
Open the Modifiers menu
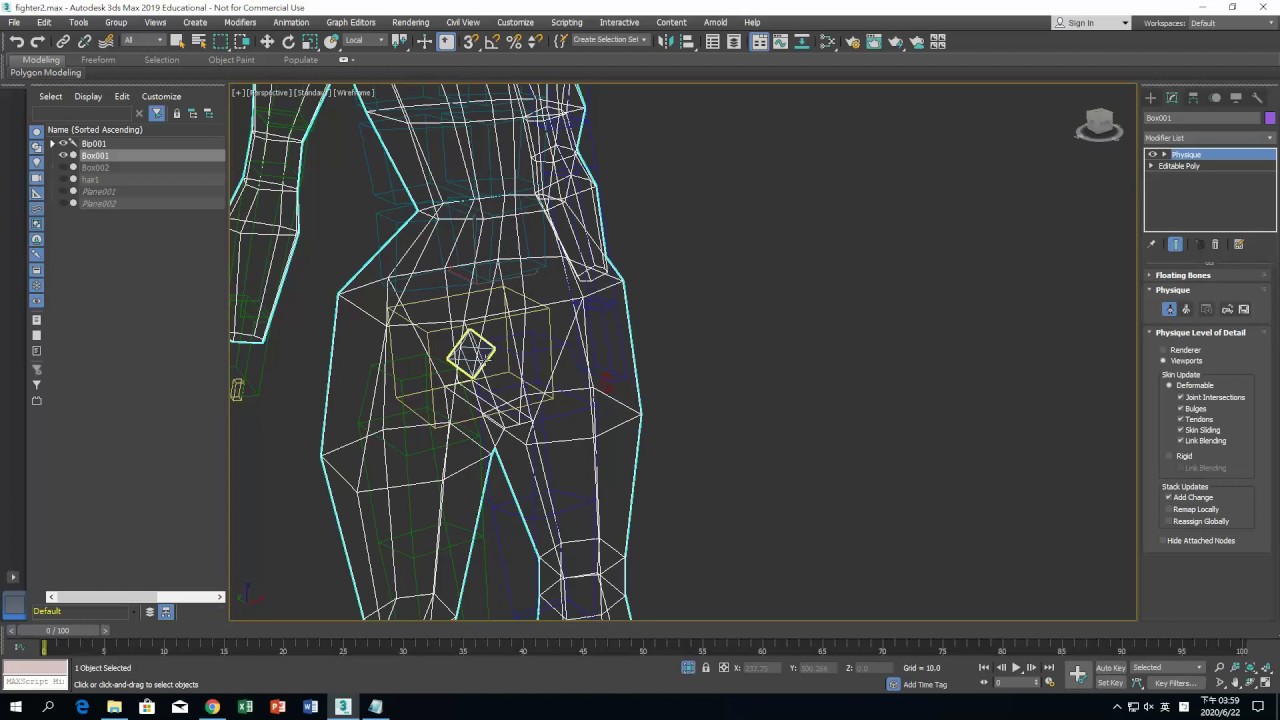240,22
